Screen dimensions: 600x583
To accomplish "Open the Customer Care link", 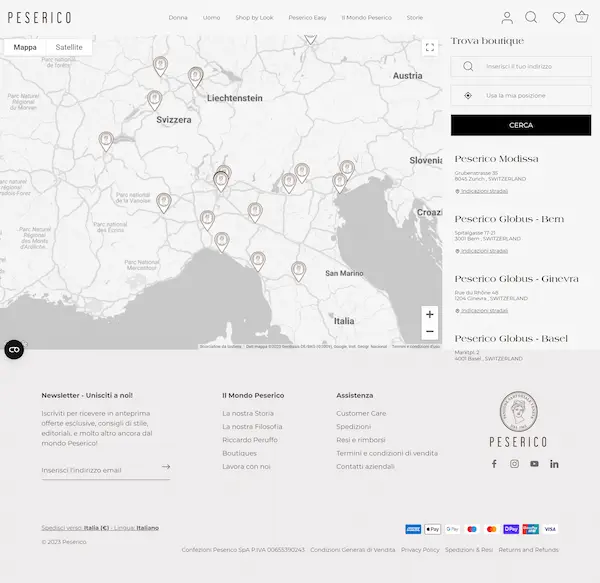I will pyautogui.click(x=361, y=413).
